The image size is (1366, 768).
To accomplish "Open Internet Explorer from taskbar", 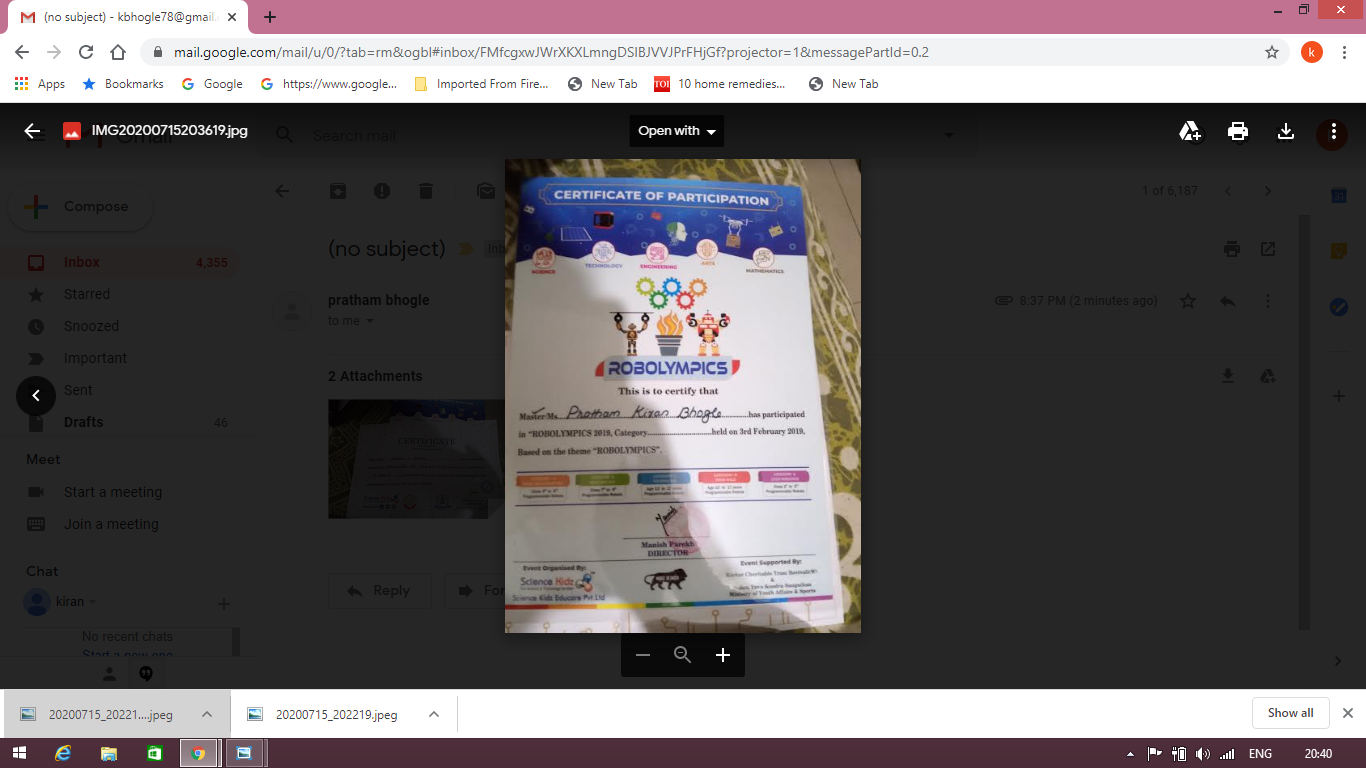I will pos(63,753).
